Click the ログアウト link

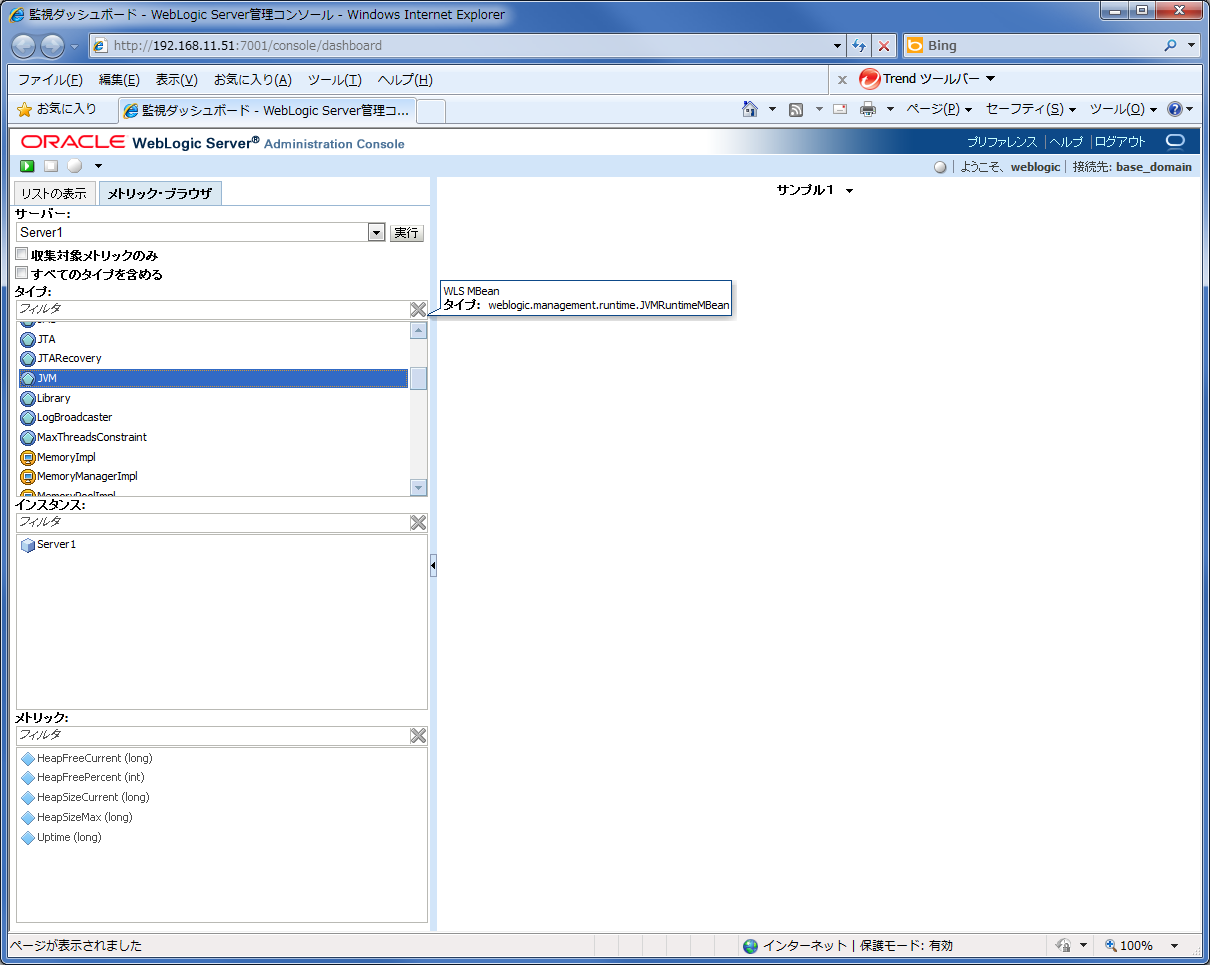pos(1120,142)
